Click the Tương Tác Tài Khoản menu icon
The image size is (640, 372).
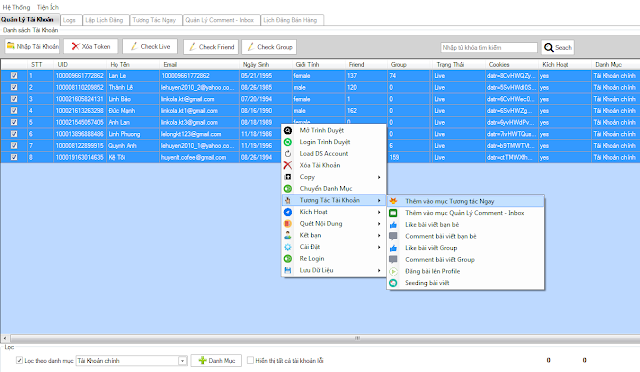tap(288, 200)
